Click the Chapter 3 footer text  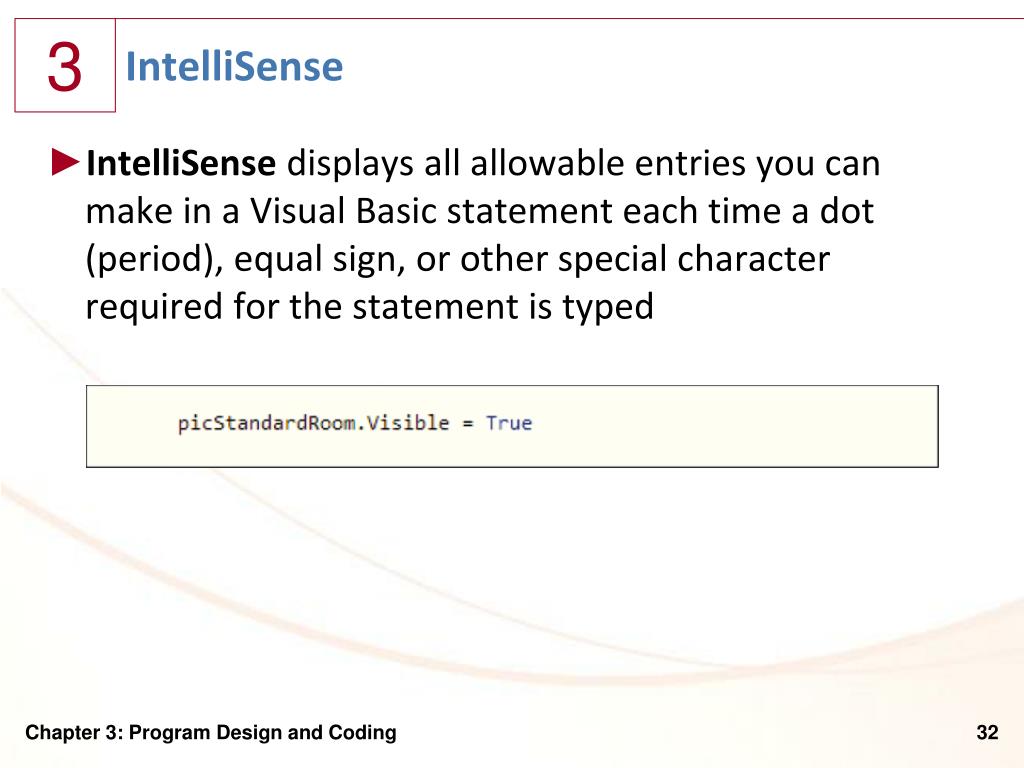pos(211,733)
